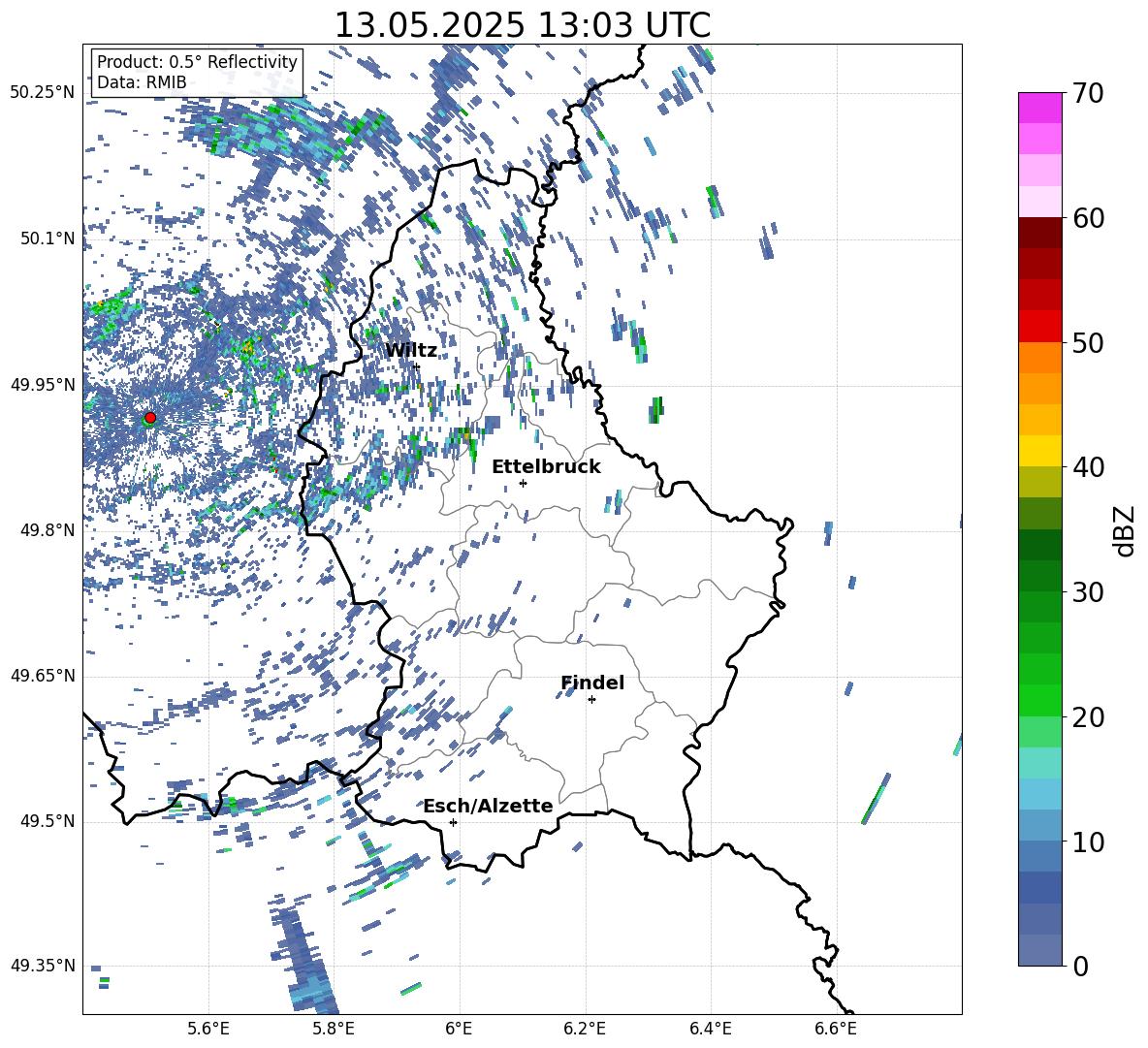Click the 5.6°E longitude label

click(208, 1029)
